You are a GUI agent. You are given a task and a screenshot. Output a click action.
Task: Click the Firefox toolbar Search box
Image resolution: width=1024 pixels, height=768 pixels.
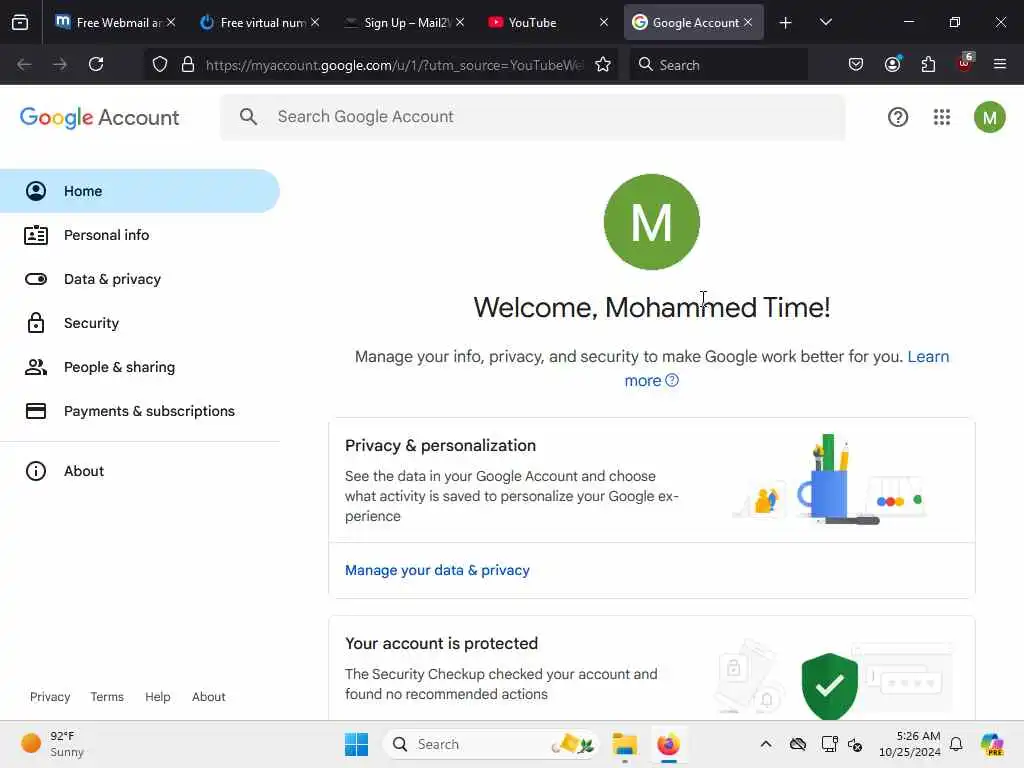tap(718, 64)
